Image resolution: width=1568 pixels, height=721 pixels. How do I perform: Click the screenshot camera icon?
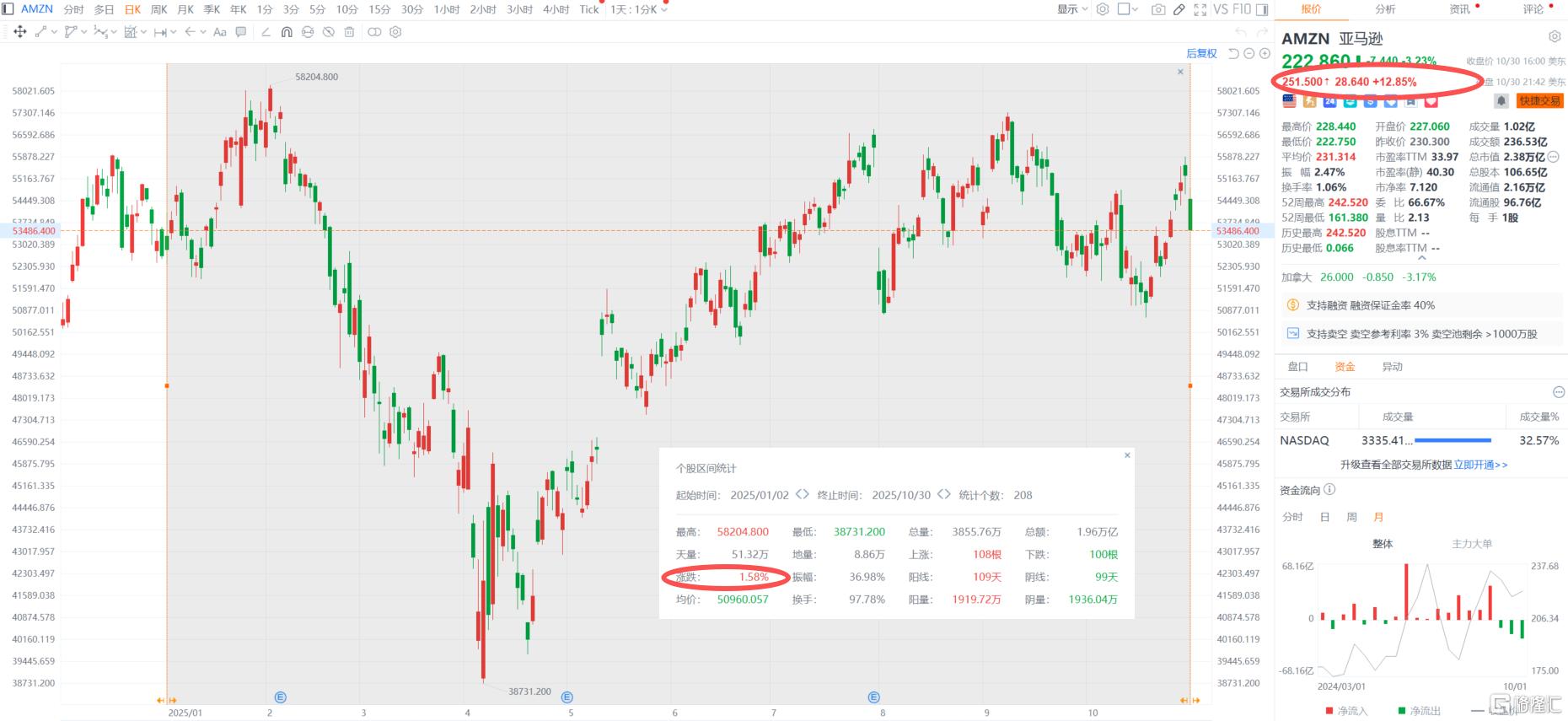coord(1158,9)
